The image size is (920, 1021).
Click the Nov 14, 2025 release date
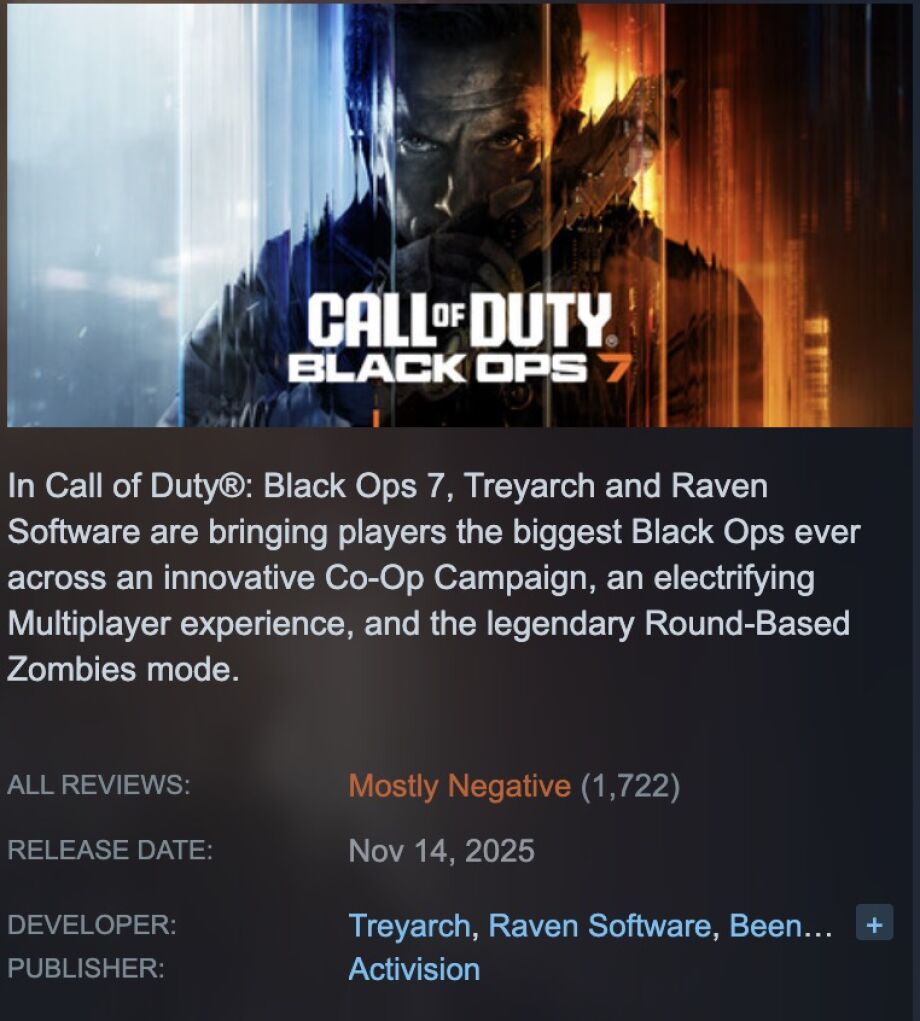point(441,850)
